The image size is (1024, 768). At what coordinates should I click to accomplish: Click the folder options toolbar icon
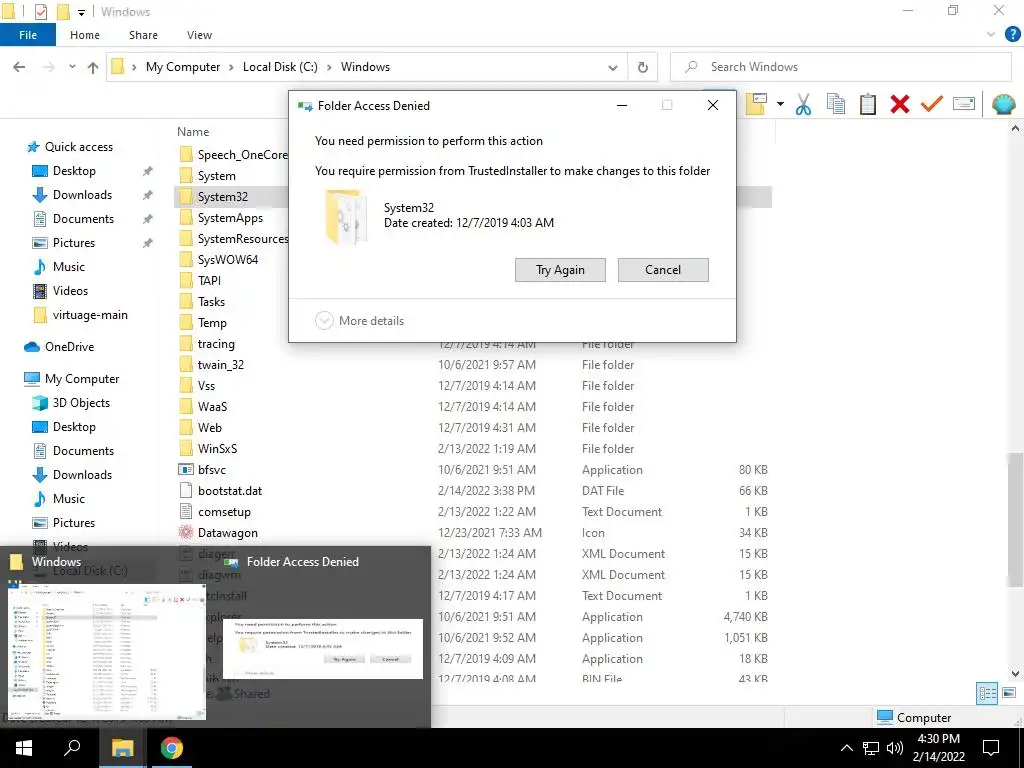[756, 104]
